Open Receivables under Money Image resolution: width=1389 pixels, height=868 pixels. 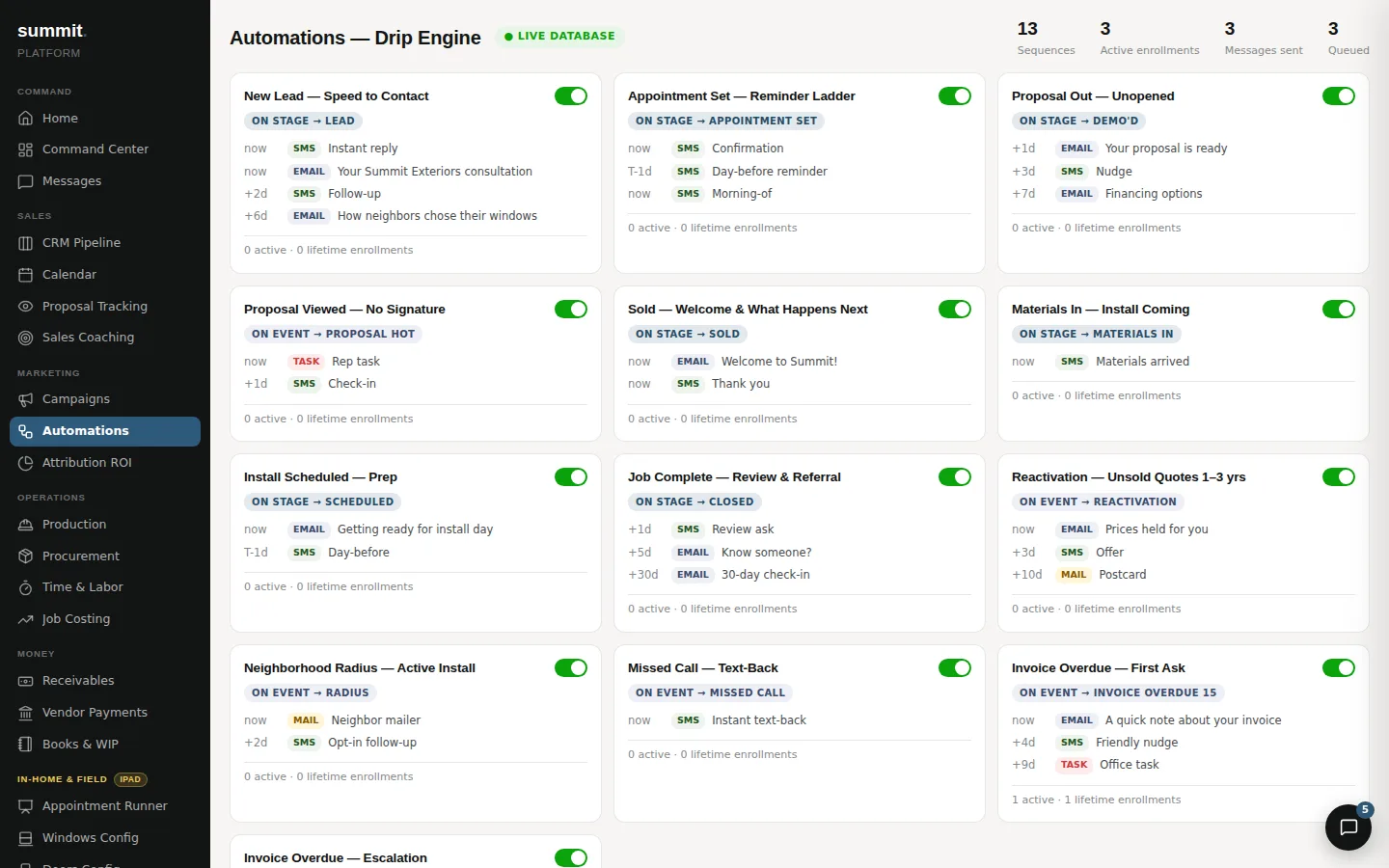105,681
